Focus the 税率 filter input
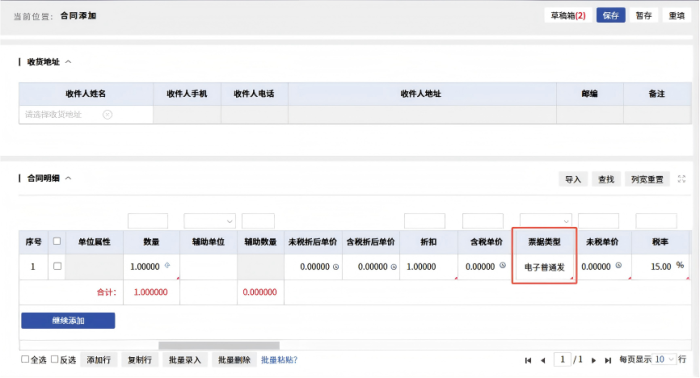Viewport: 700px width, 378px height. (x=656, y=221)
